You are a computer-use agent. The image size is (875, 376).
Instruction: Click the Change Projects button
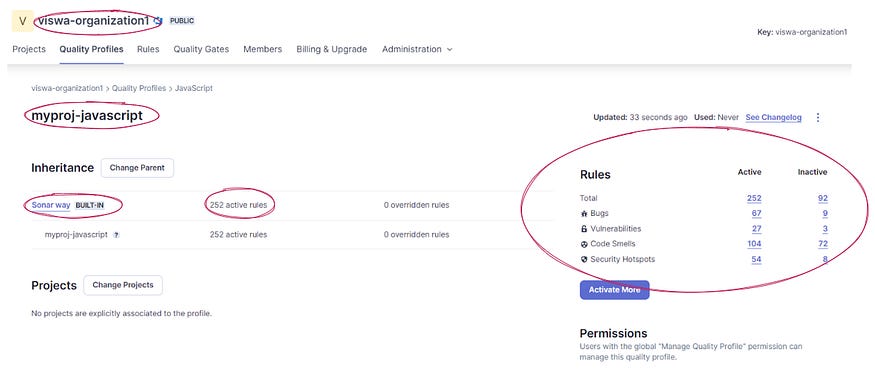pyautogui.click(x=123, y=285)
